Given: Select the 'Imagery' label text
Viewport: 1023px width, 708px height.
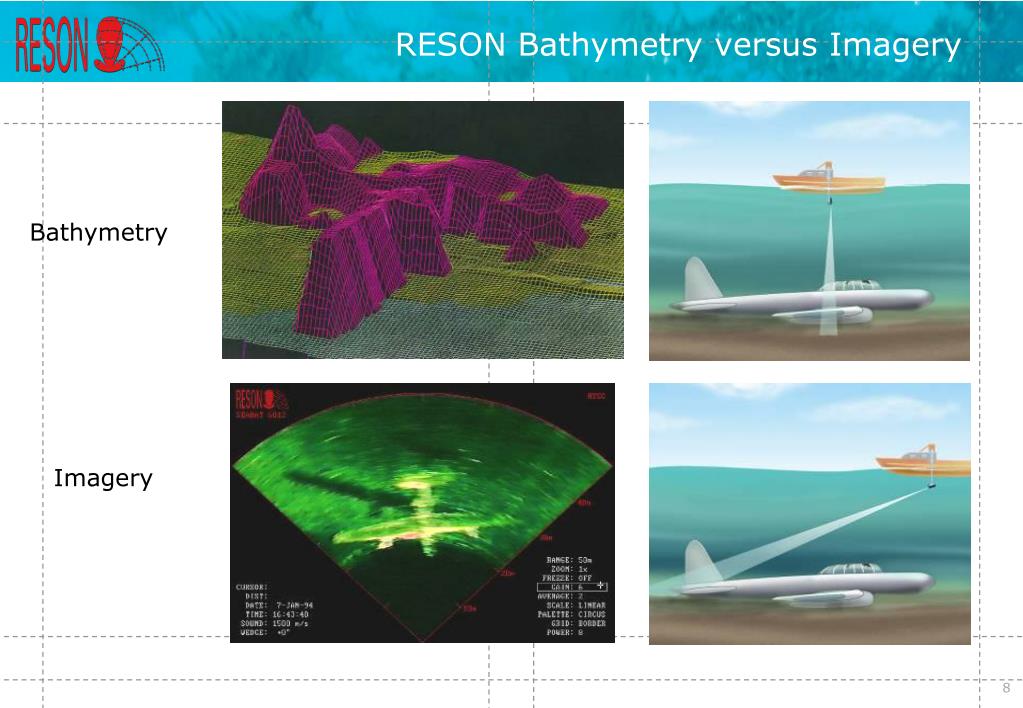Looking at the screenshot, I should 102,478.
